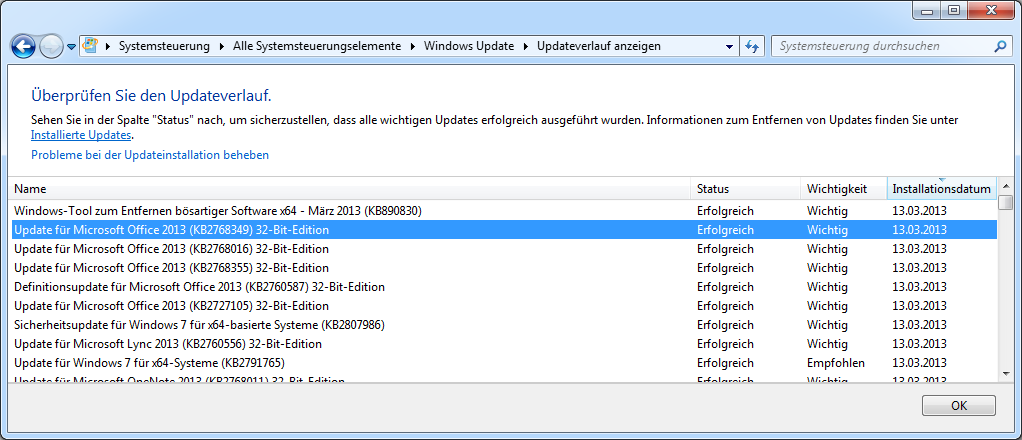Select Office 2013 update KB2768355 row
1022x440 pixels.
pyautogui.click(x=503, y=267)
